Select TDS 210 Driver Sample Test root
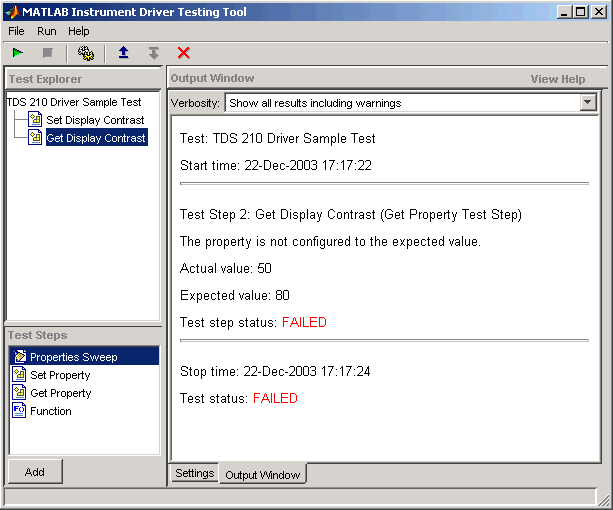The width and height of the screenshot is (613, 510). pos(74,102)
